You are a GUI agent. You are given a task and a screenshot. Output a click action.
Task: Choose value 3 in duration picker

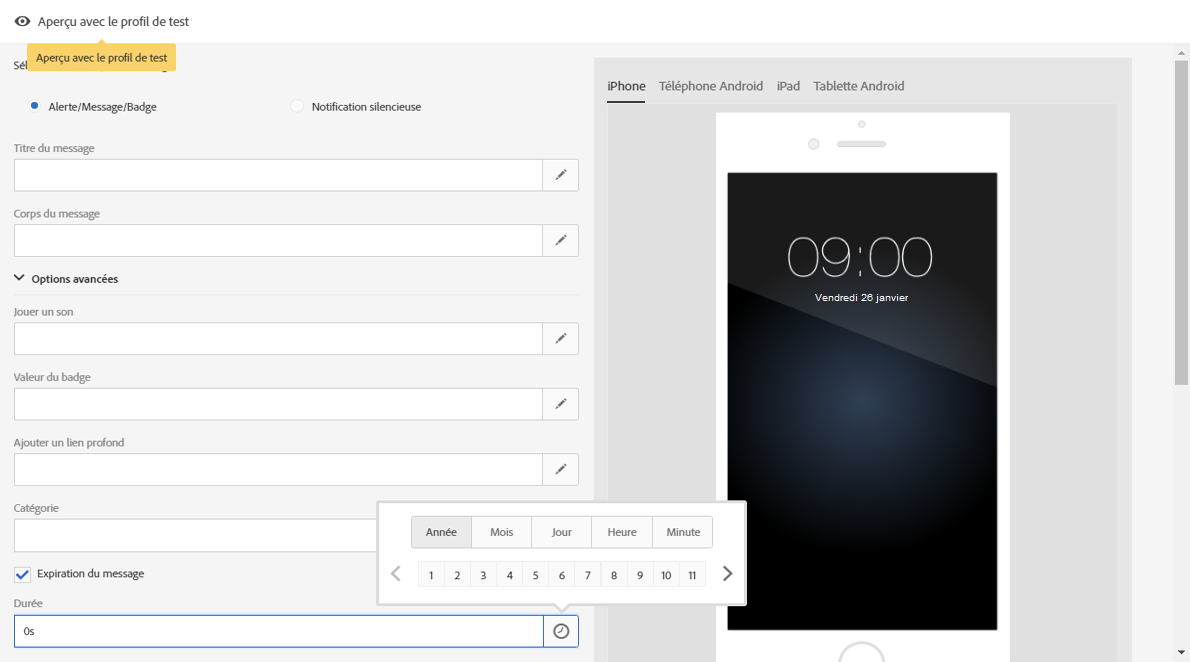click(483, 575)
